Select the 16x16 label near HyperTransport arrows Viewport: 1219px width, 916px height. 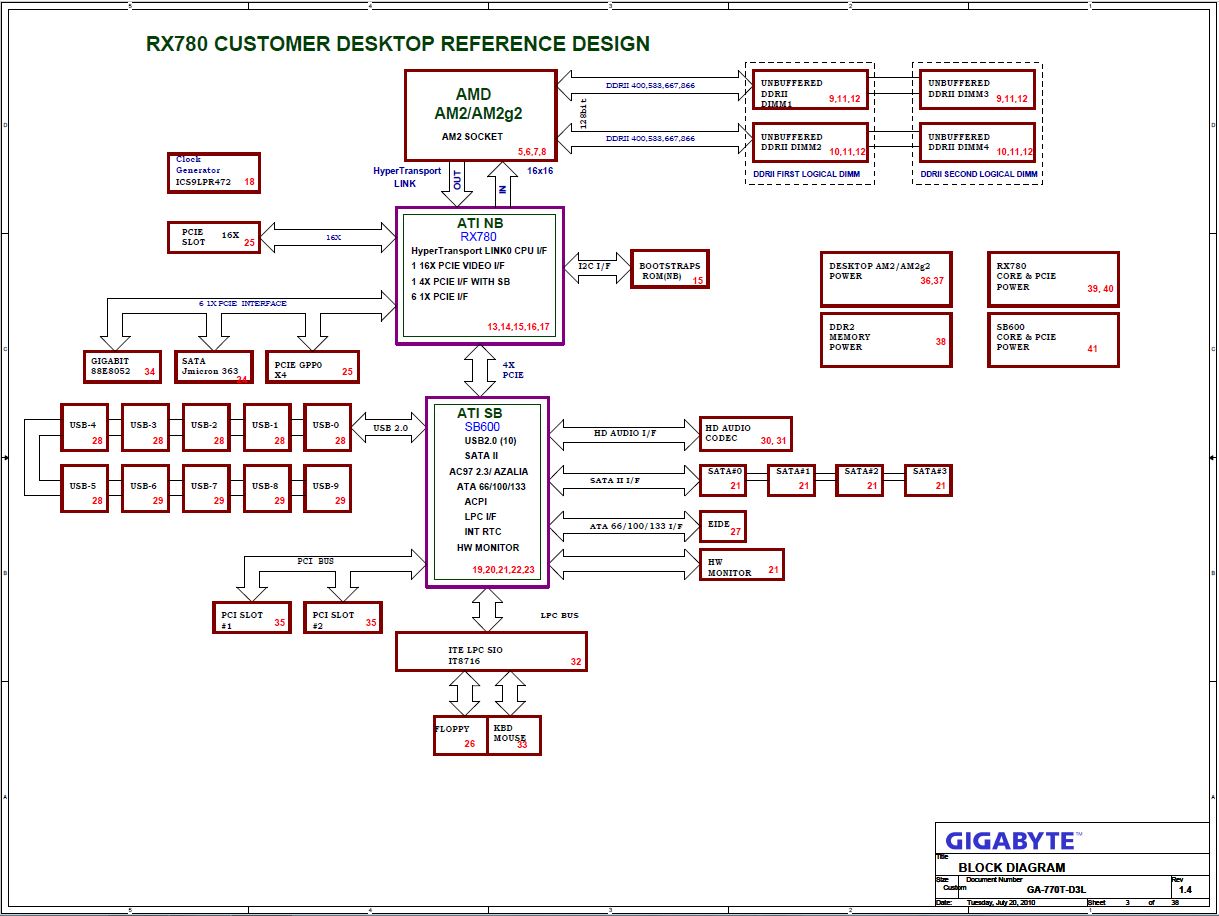540,171
